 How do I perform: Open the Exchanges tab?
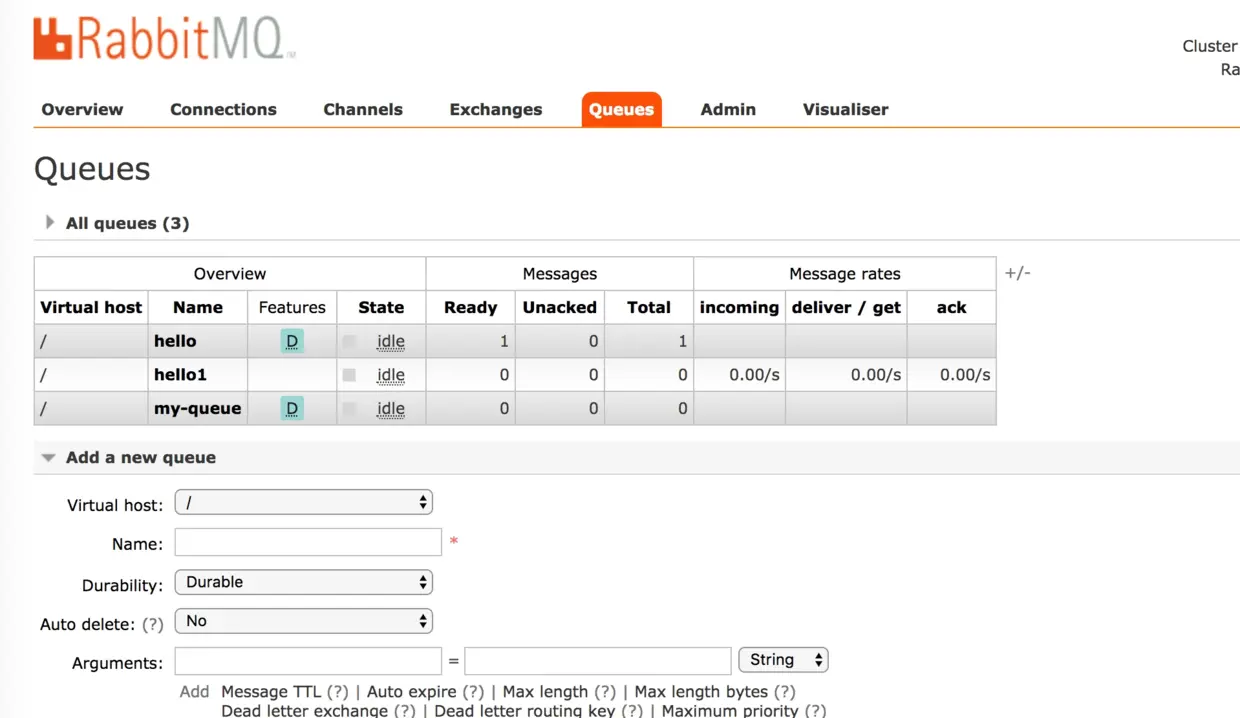tap(496, 110)
